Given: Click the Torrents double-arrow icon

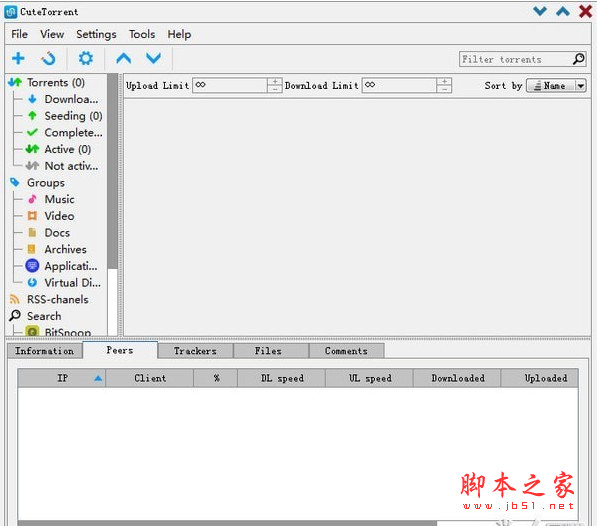Looking at the screenshot, I should (x=15, y=82).
